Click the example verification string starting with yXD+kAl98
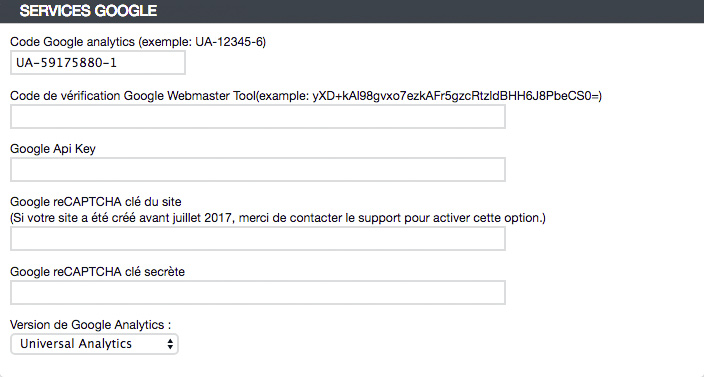Image resolution: width=704 pixels, height=377 pixels. coord(455,96)
